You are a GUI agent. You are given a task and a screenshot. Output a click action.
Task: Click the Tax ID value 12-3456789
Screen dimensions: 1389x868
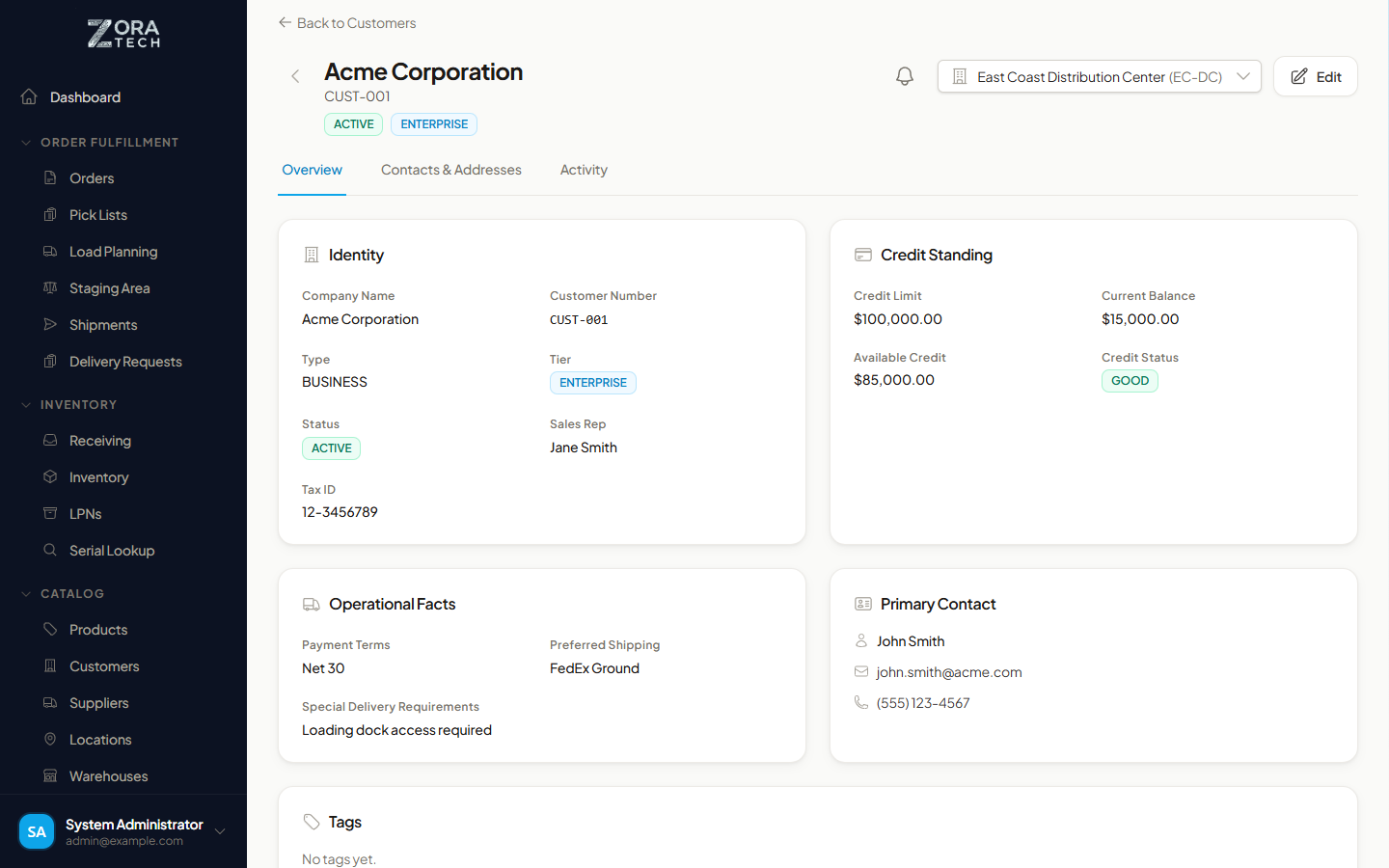click(x=340, y=512)
